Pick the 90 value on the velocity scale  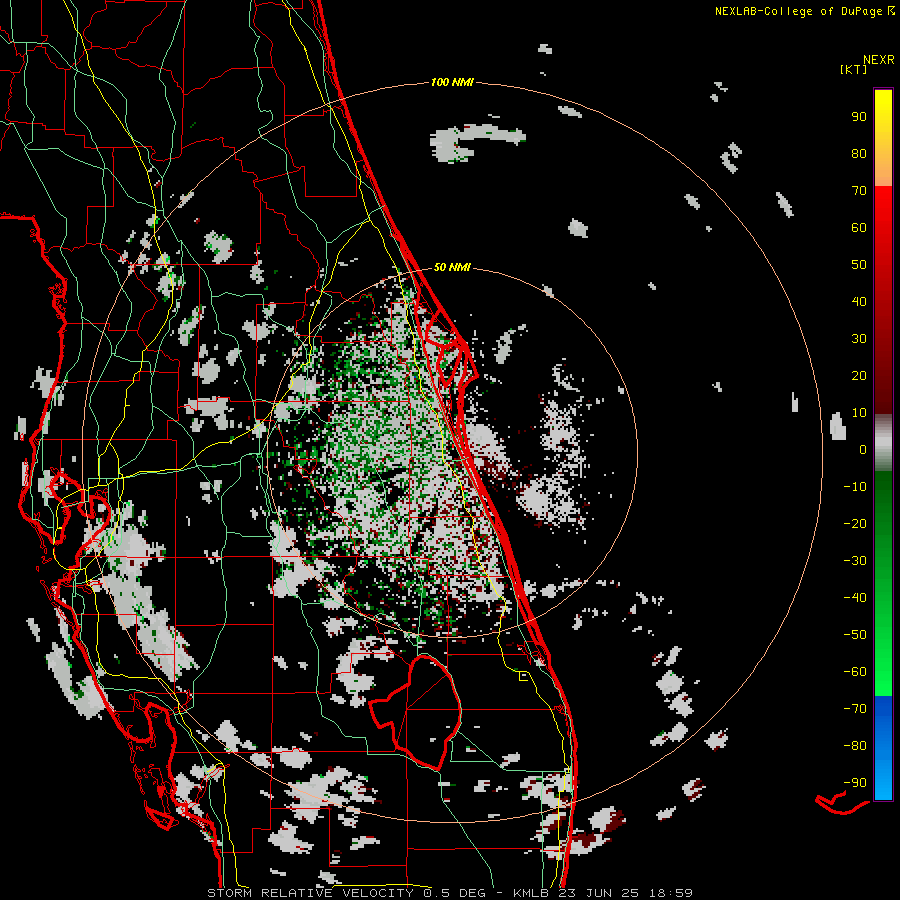pyautogui.click(x=859, y=117)
